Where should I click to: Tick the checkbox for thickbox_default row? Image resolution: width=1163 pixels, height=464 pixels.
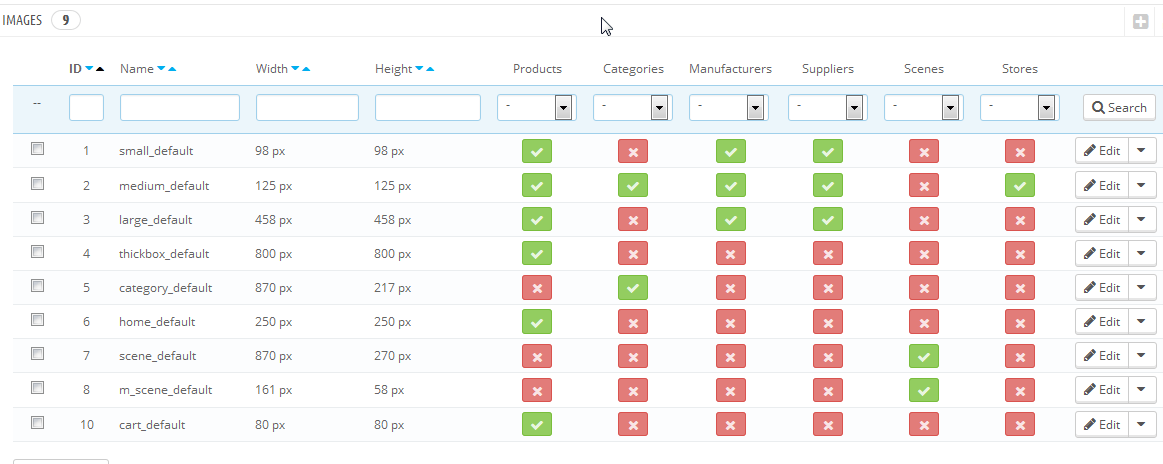[38, 251]
